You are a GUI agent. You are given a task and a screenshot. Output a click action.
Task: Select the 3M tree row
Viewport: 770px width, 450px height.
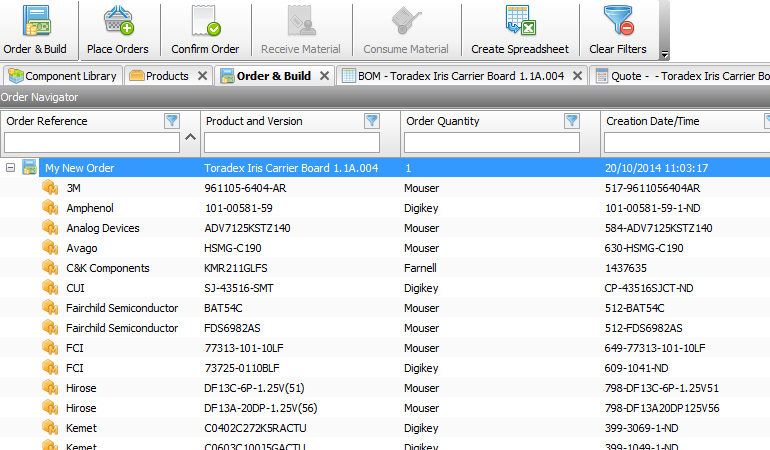coord(385,188)
